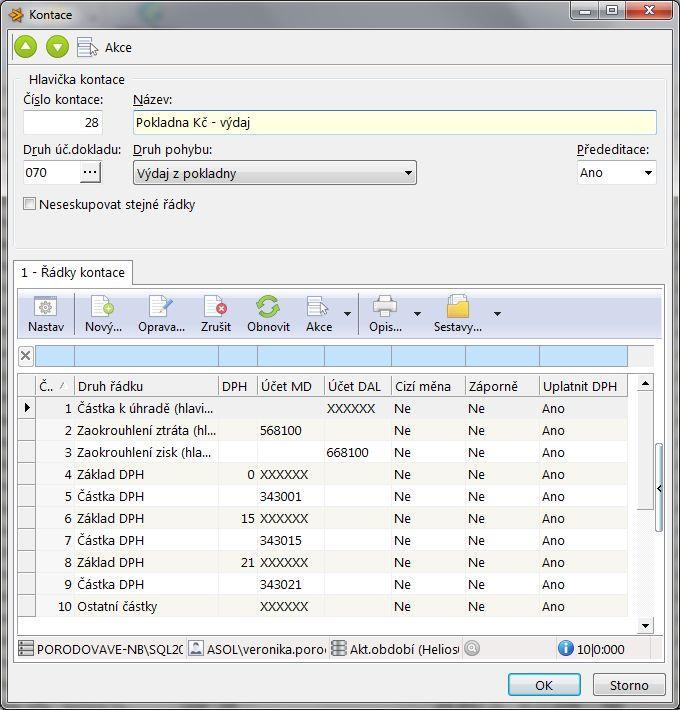Viewport: 680px width, 710px height.
Task: Click the blue info icon in status bar
Action: click(x=565, y=648)
